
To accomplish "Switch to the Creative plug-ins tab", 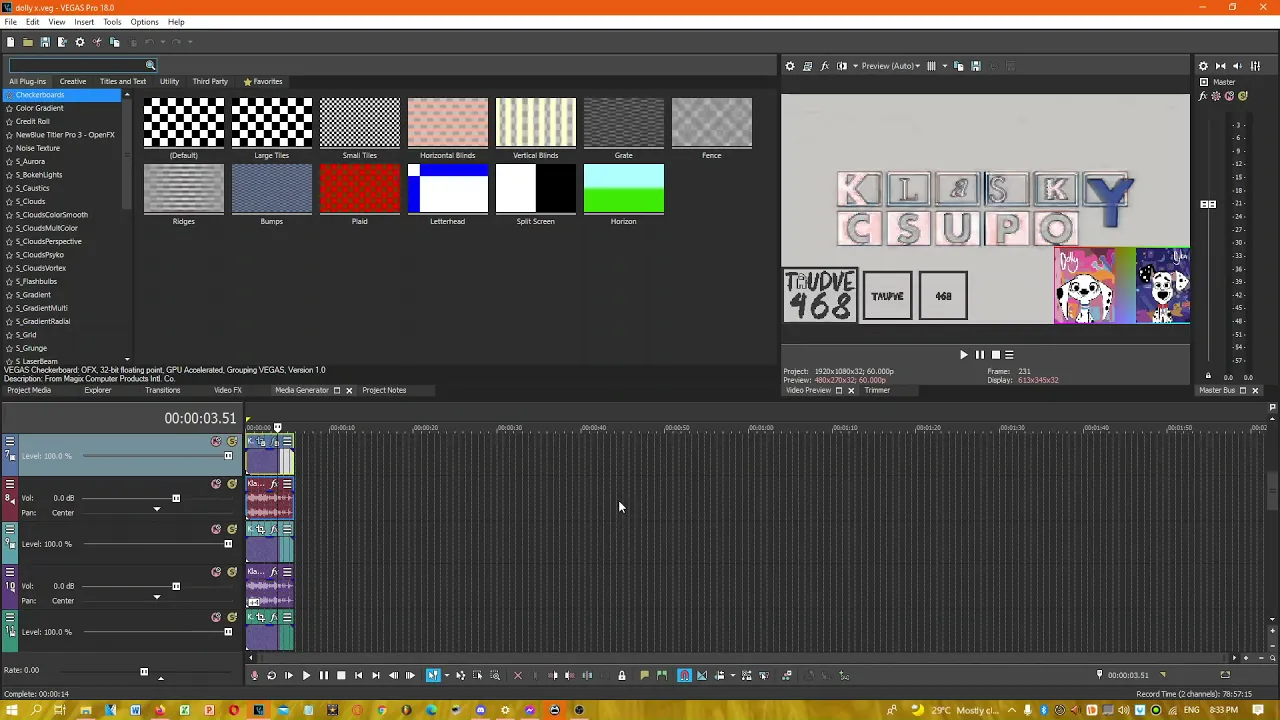I will [72, 81].
